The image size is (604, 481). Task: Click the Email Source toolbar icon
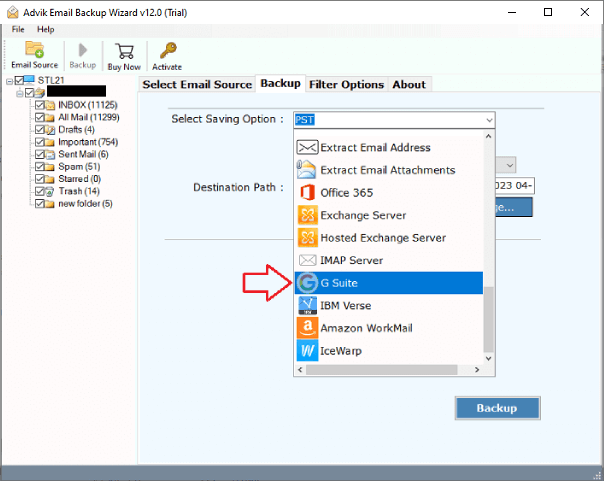34,55
